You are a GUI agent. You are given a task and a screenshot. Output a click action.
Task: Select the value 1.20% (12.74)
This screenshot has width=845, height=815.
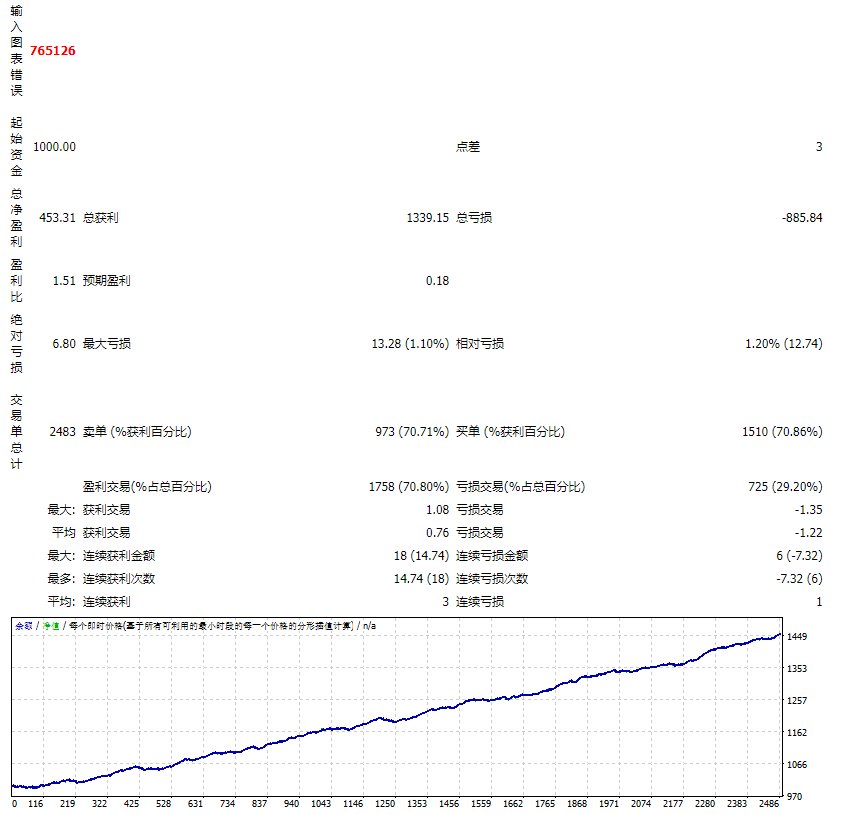[x=784, y=344]
